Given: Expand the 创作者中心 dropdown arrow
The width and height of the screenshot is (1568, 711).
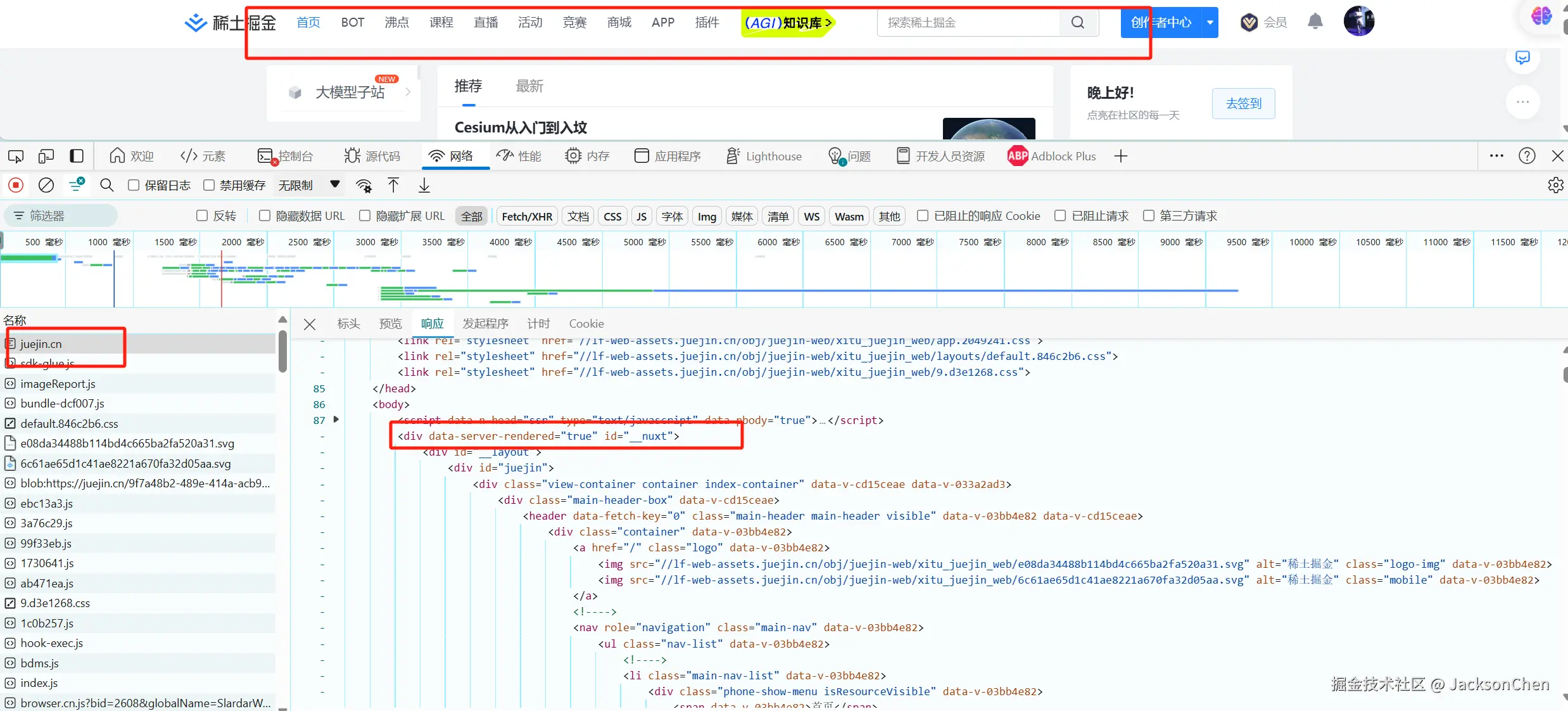Looking at the screenshot, I should (1210, 23).
